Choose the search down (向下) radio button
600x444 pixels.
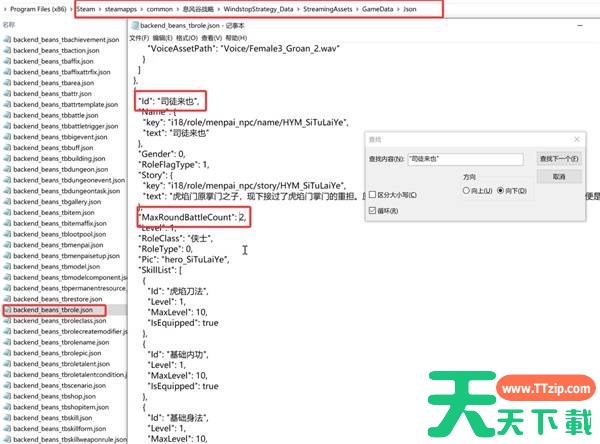coord(500,190)
